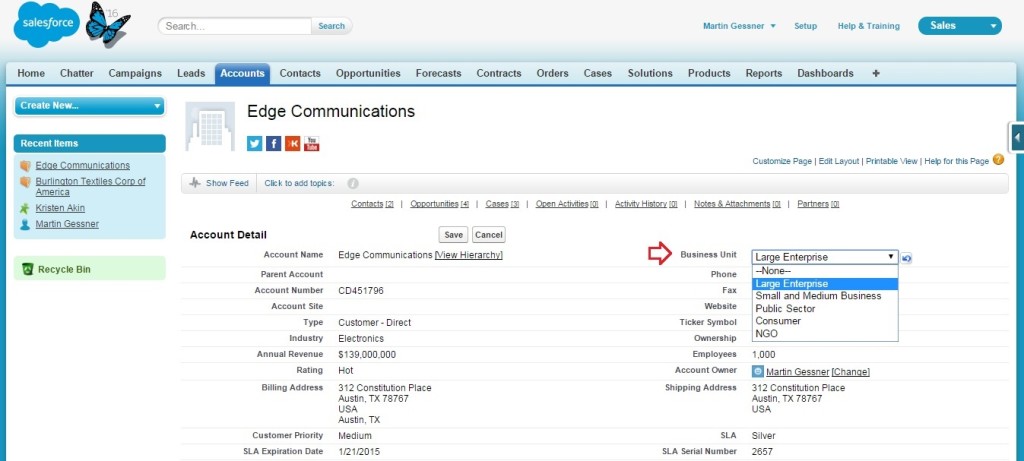Jump to Contacts related list link
1024x461 pixels.
tap(372, 204)
